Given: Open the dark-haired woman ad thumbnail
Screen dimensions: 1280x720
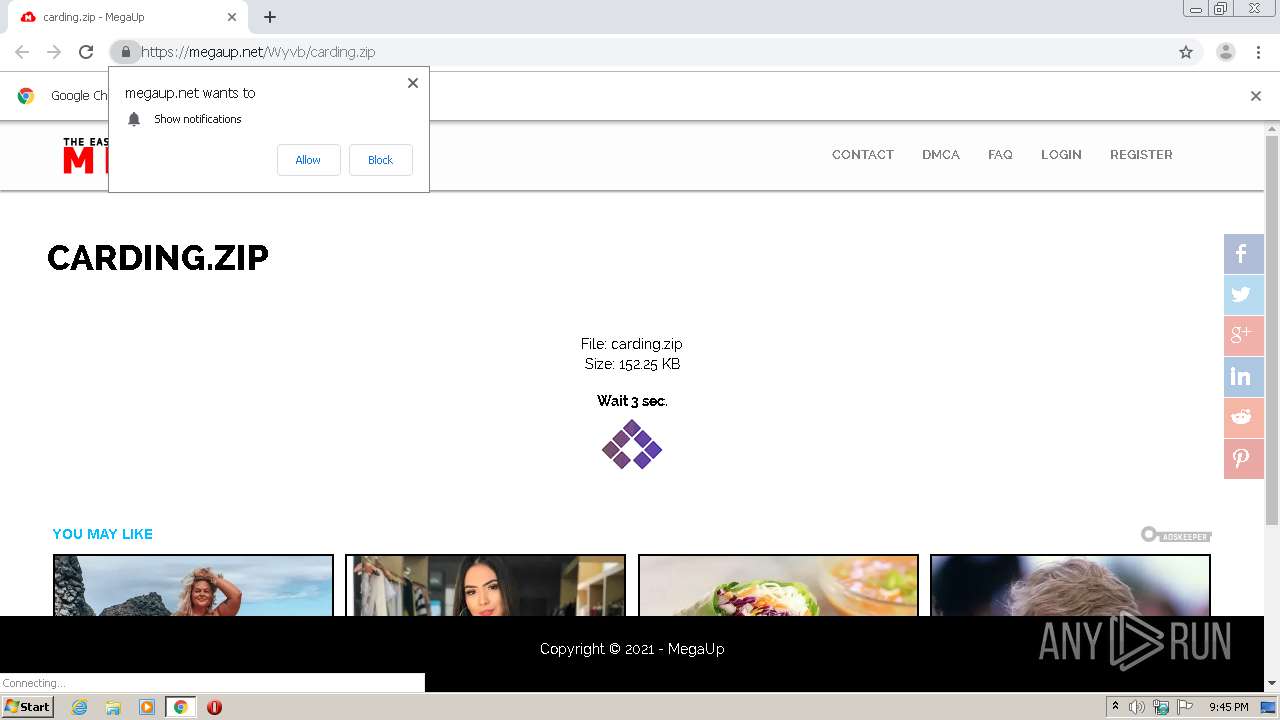Looking at the screenshot, I should pos(485,585).
